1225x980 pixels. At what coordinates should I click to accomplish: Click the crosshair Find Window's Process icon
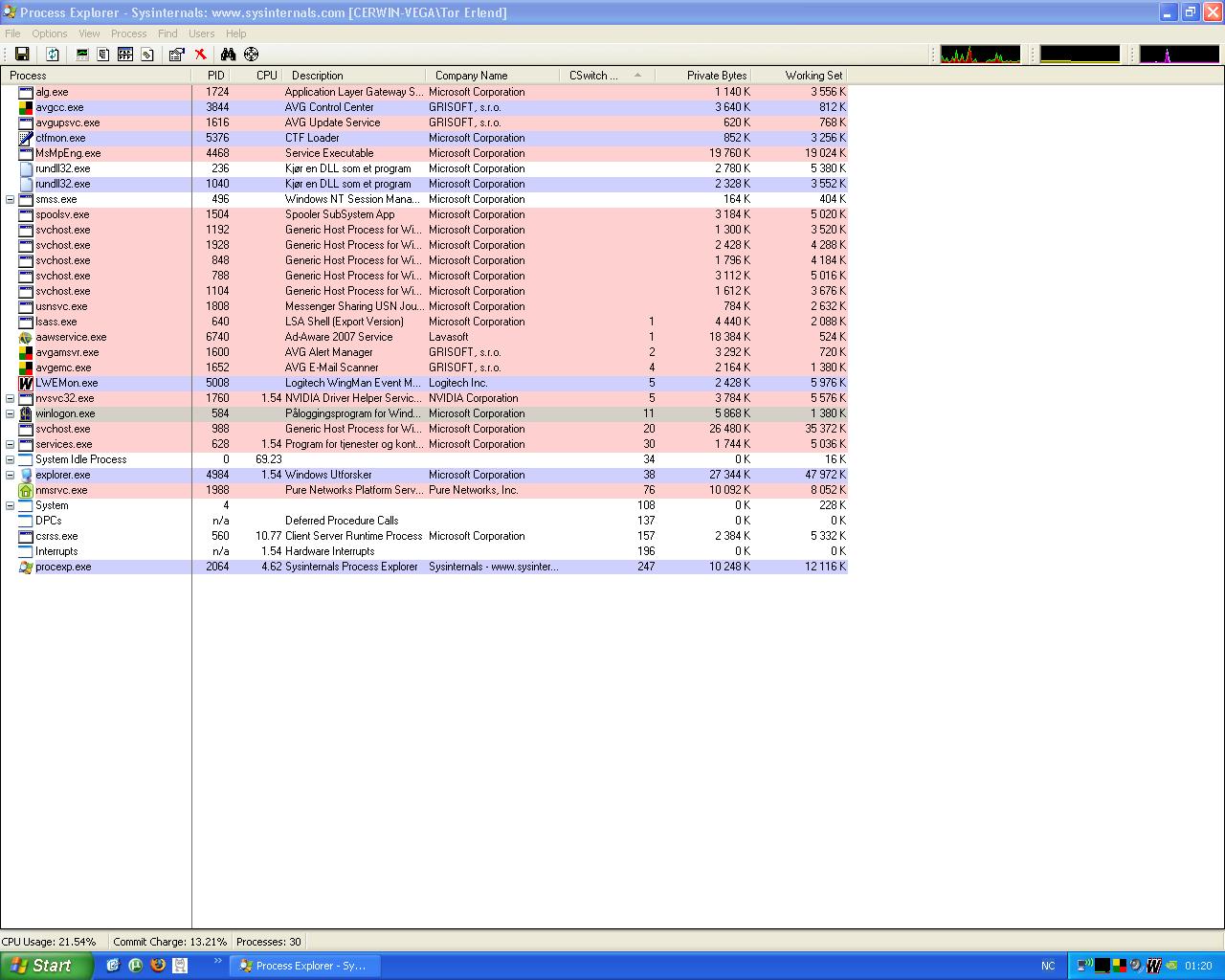pos(251,55)
